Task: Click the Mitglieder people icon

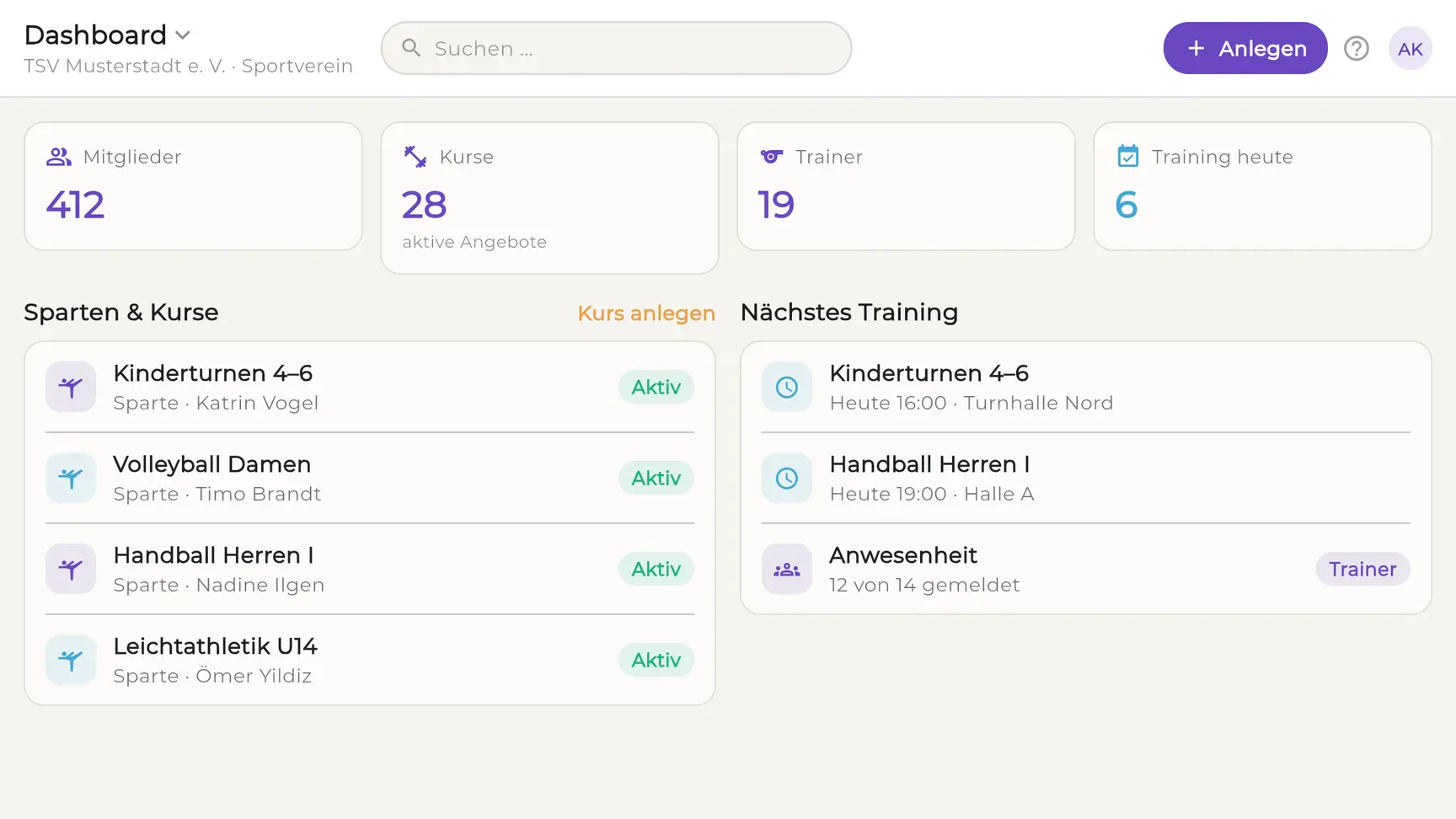Action: pos(59,157)
